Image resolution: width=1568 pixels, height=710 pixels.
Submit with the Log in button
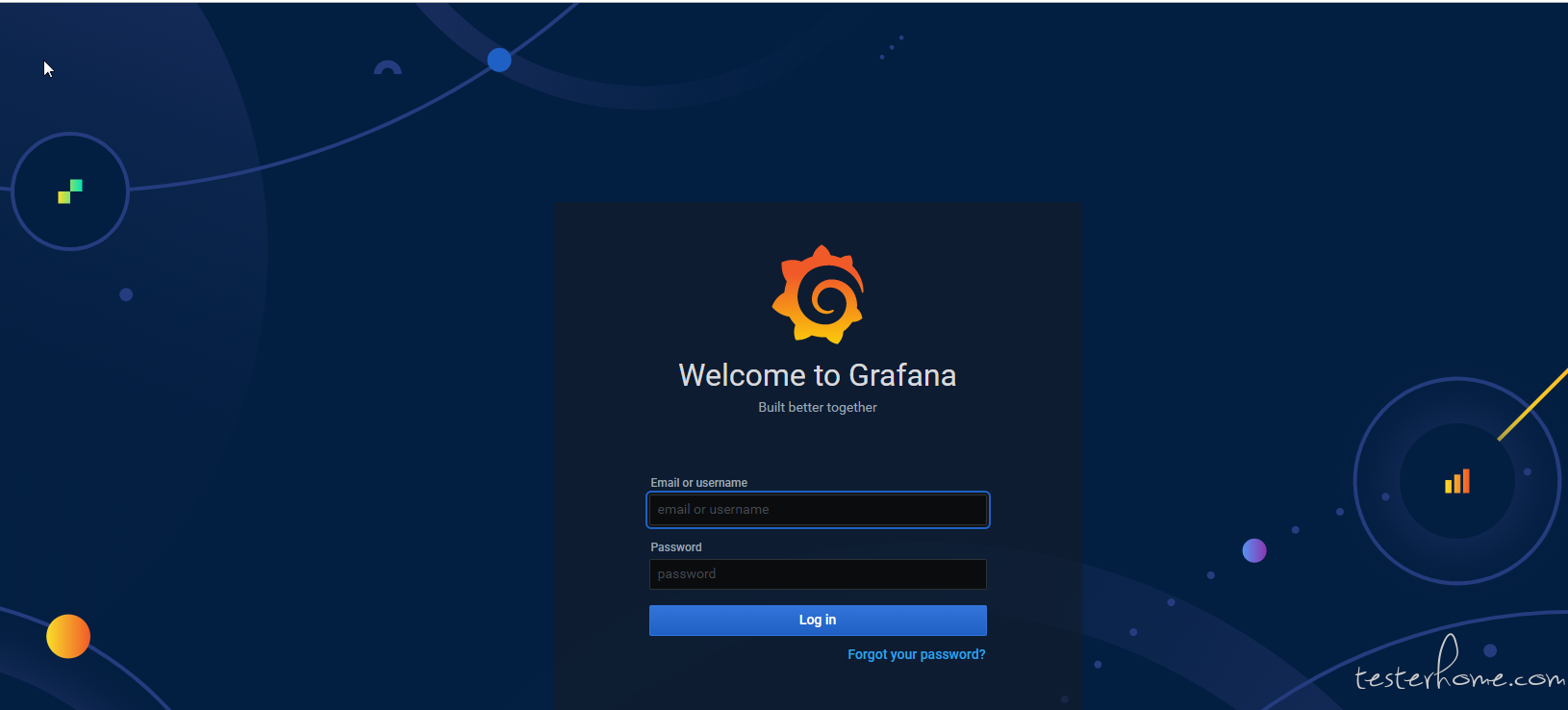tap(818, 621)
